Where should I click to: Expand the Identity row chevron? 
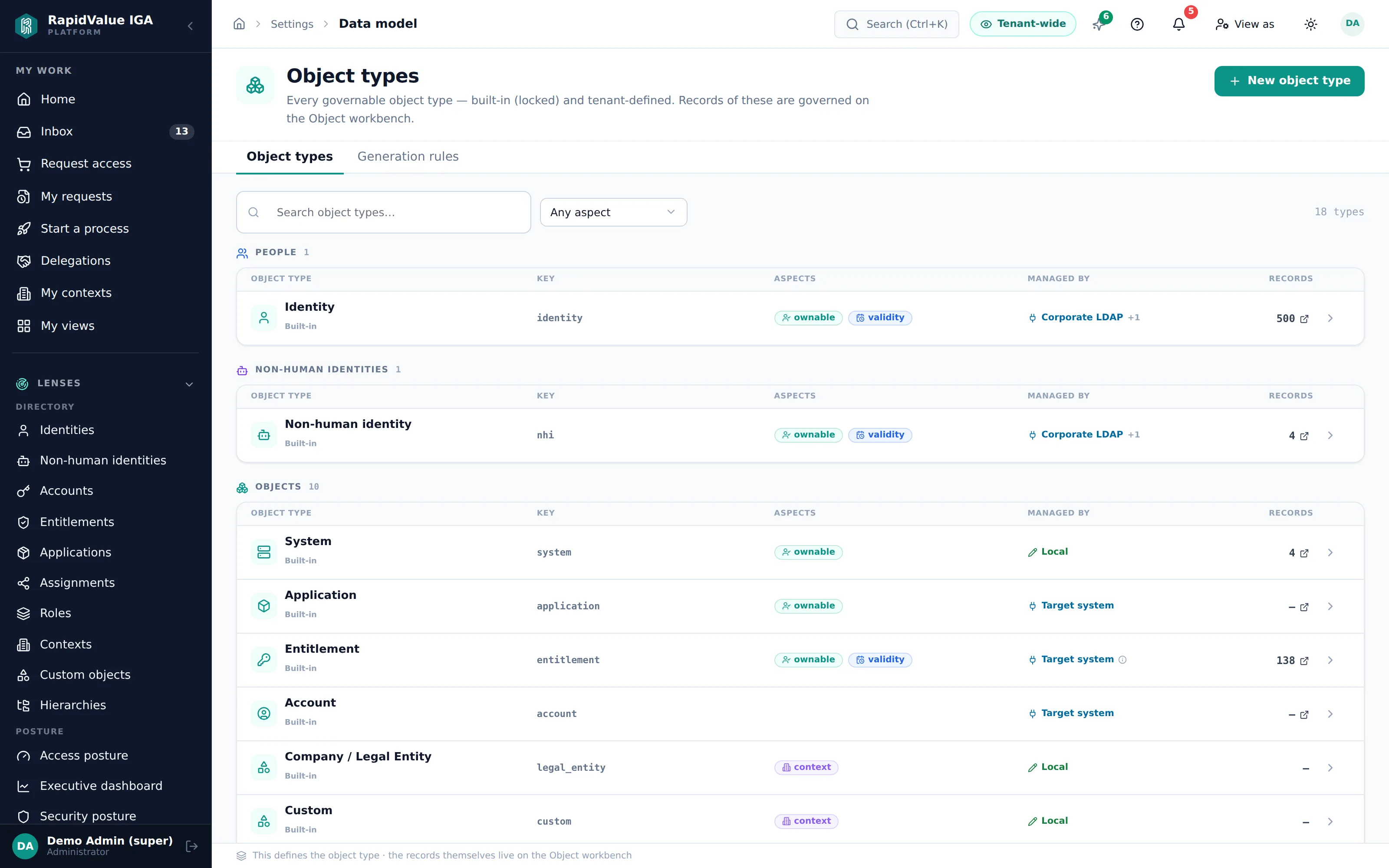click(x=1330, y=318)
